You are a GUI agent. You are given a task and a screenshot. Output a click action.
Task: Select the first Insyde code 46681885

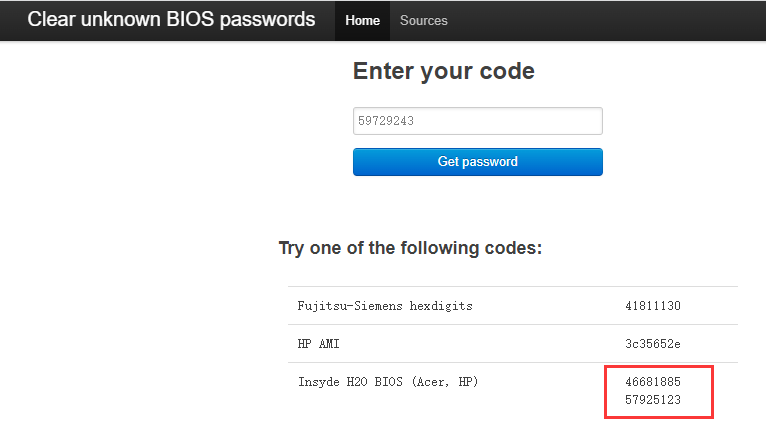pos(652,382)
